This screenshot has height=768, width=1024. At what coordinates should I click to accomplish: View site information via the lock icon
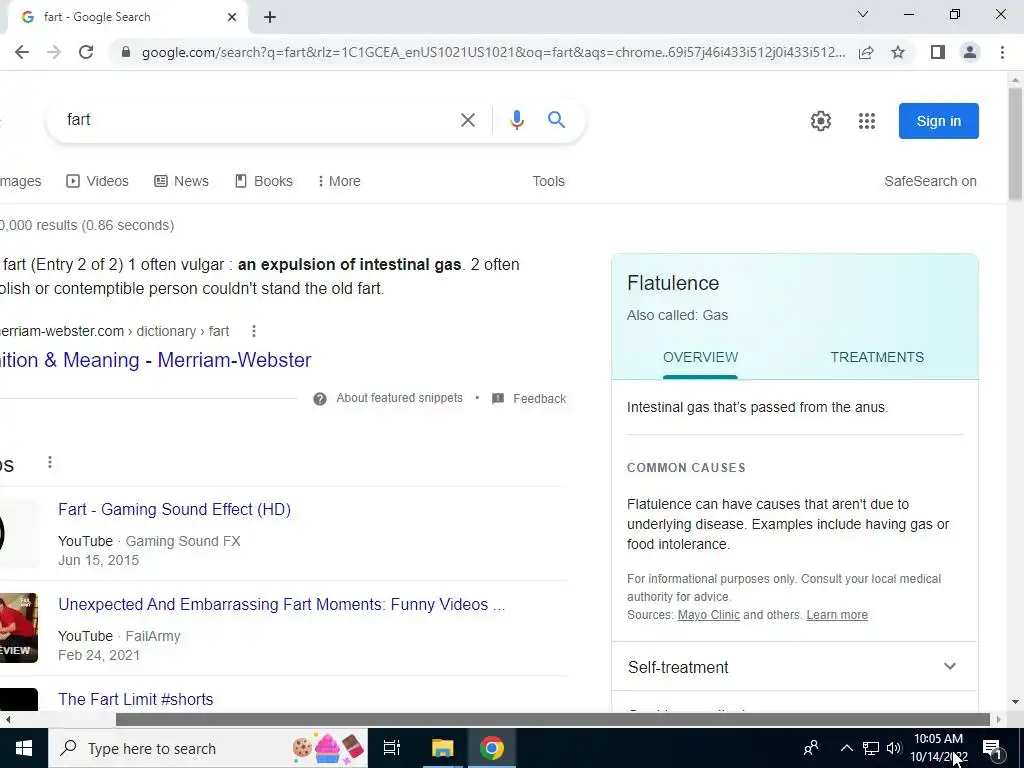(x=126, y=52)
